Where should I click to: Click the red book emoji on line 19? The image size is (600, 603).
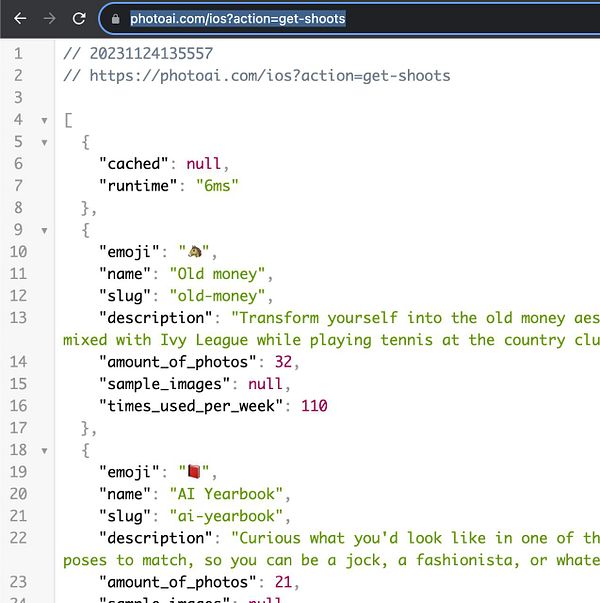point(194,472)
